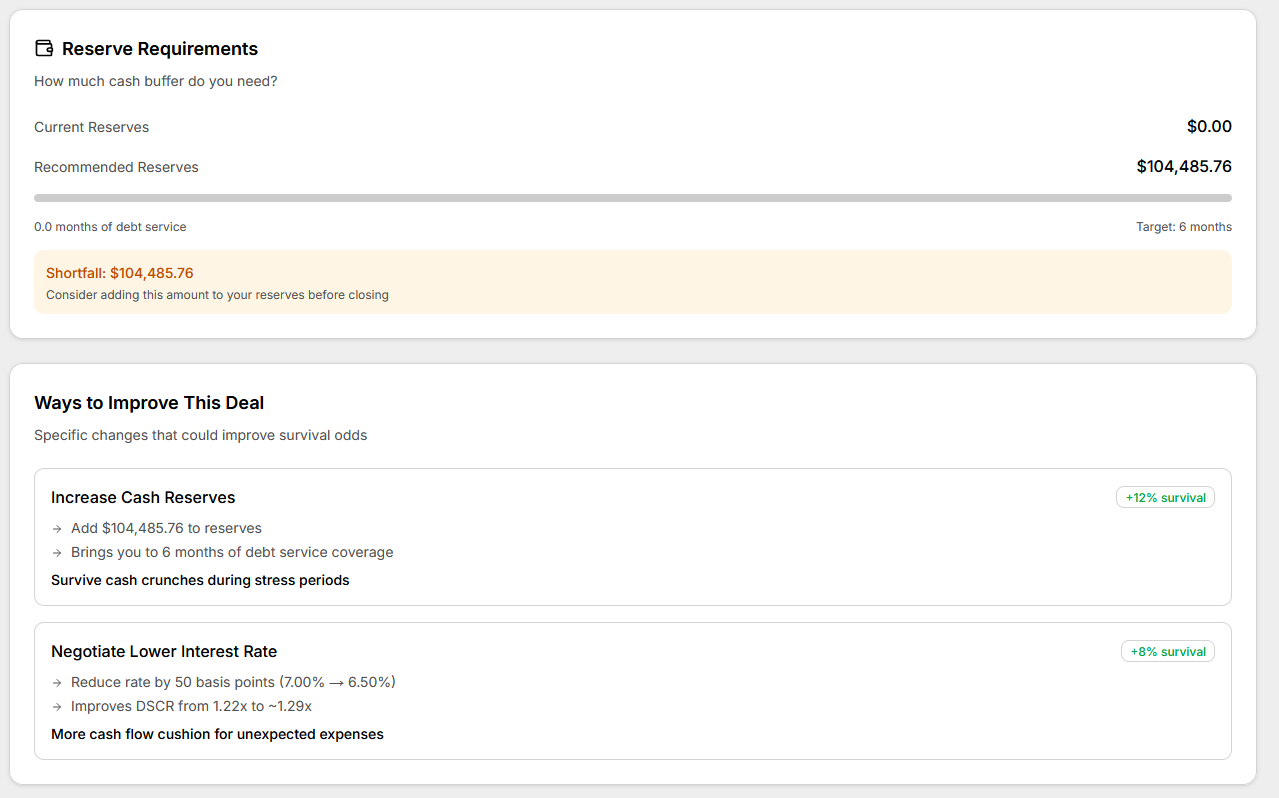Click the '+12% survival' badge

click(1165, 497)
